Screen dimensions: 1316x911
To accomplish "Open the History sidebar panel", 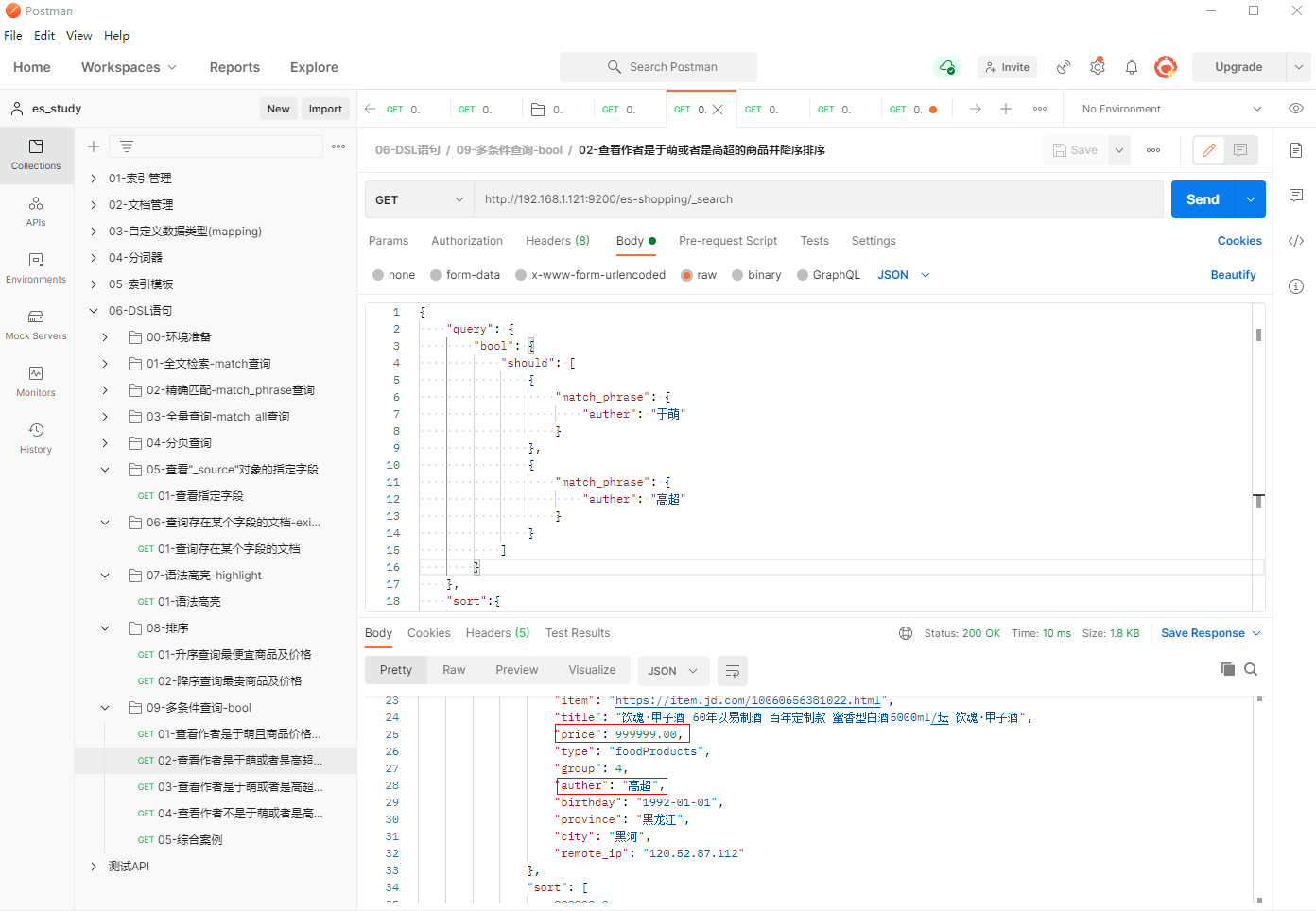I will coord(36,438).
